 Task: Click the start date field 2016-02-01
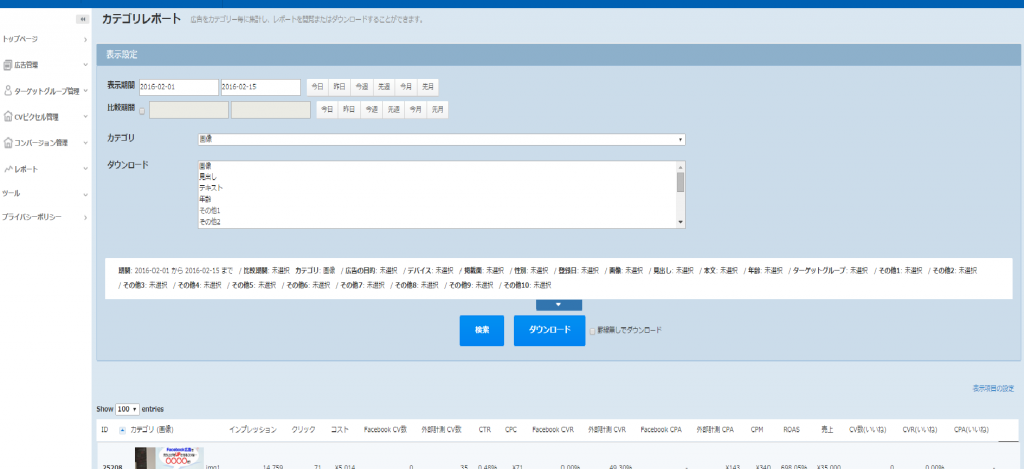[x=178, y=86]
